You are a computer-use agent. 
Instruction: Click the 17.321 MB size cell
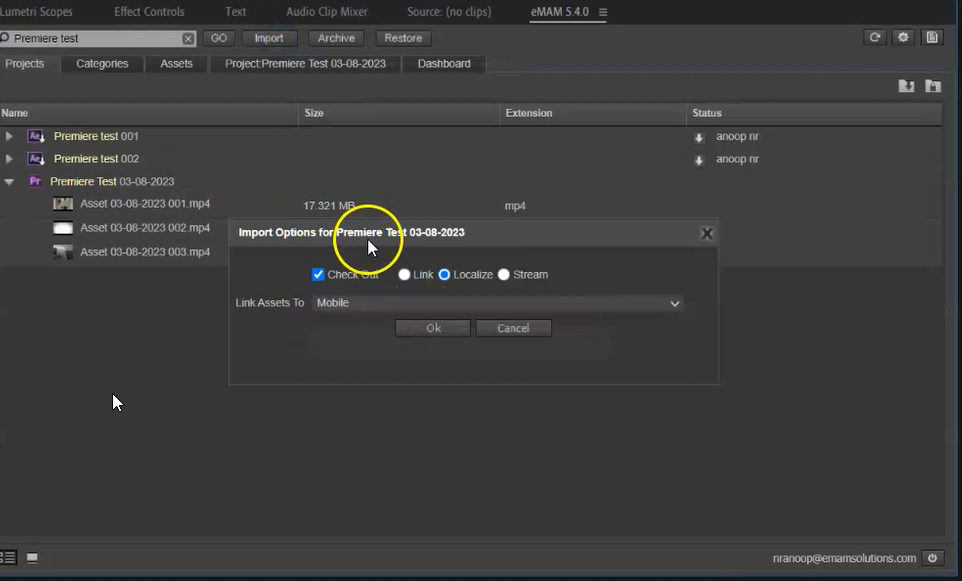coord(329,206)
